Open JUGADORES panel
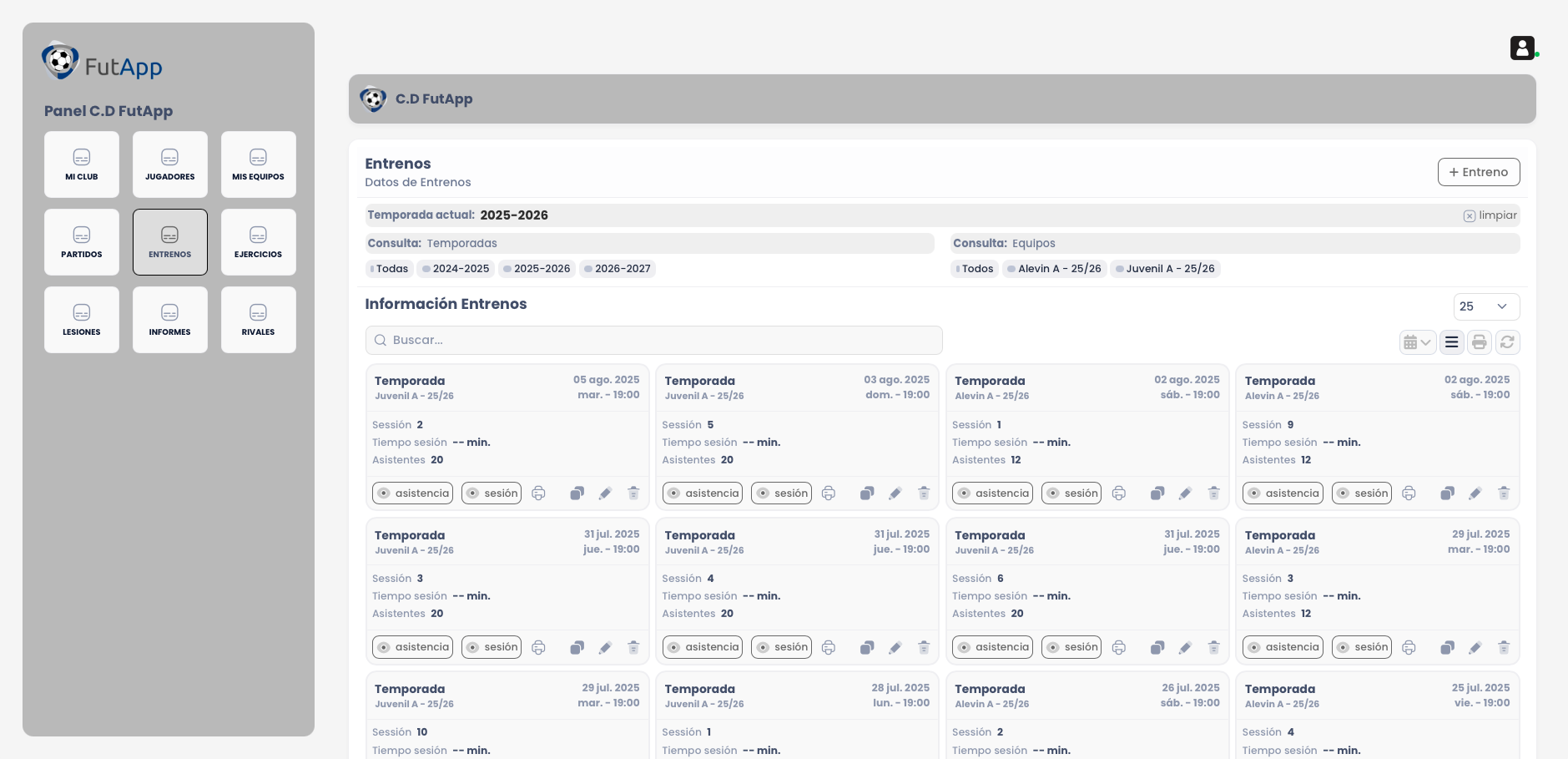This screenshot has height=759, width=1568. 170,164
